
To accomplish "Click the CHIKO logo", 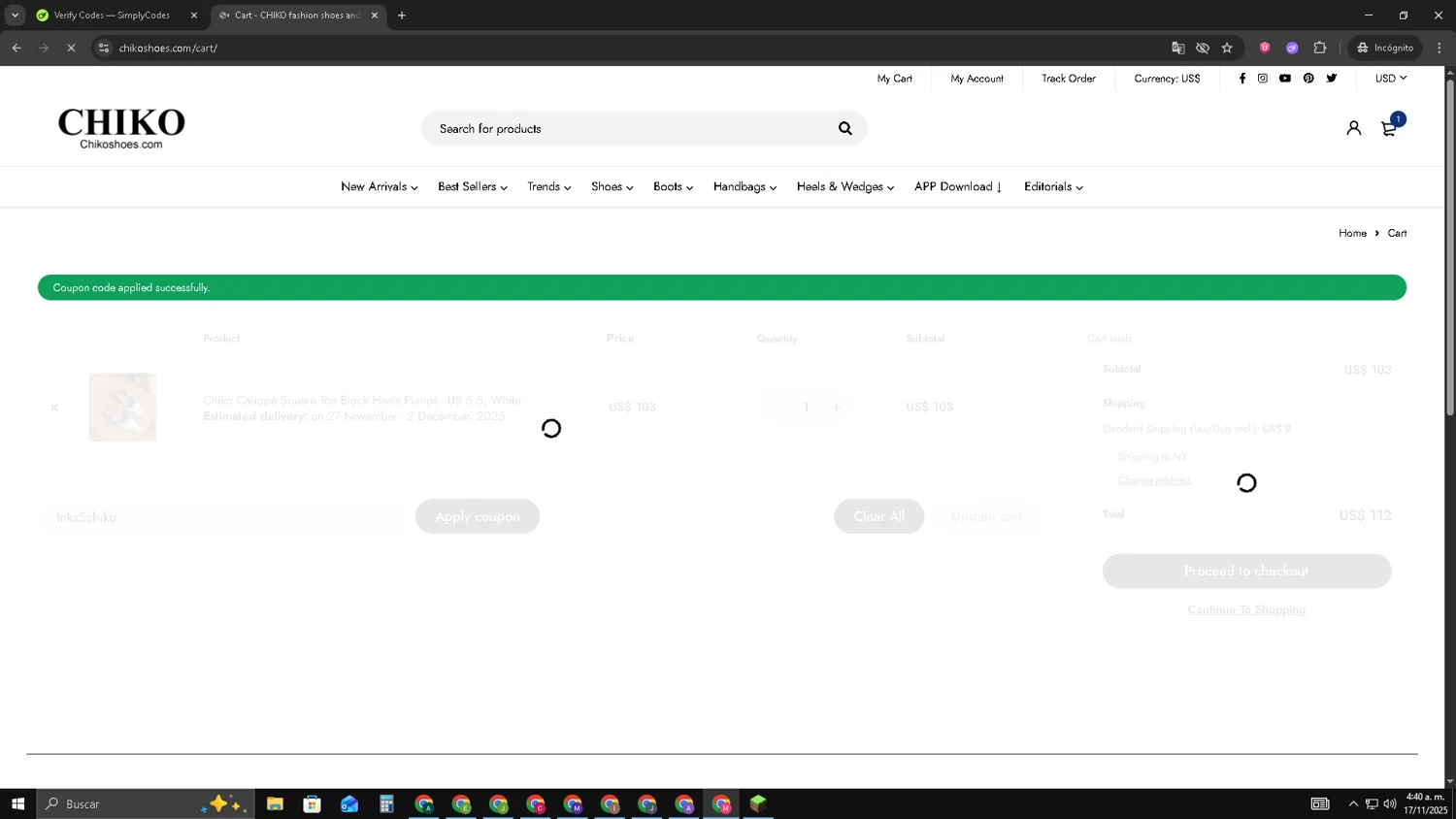I will (x=121, y=128).
